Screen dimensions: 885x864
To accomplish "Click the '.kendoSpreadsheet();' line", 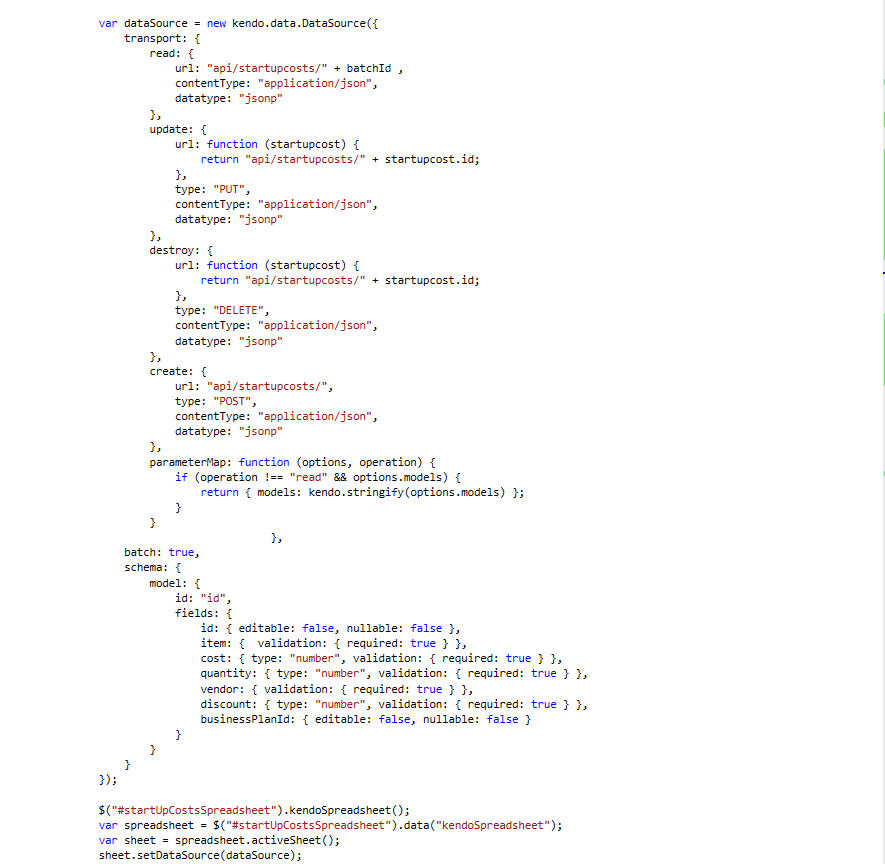I will click(x=254, y=810).
